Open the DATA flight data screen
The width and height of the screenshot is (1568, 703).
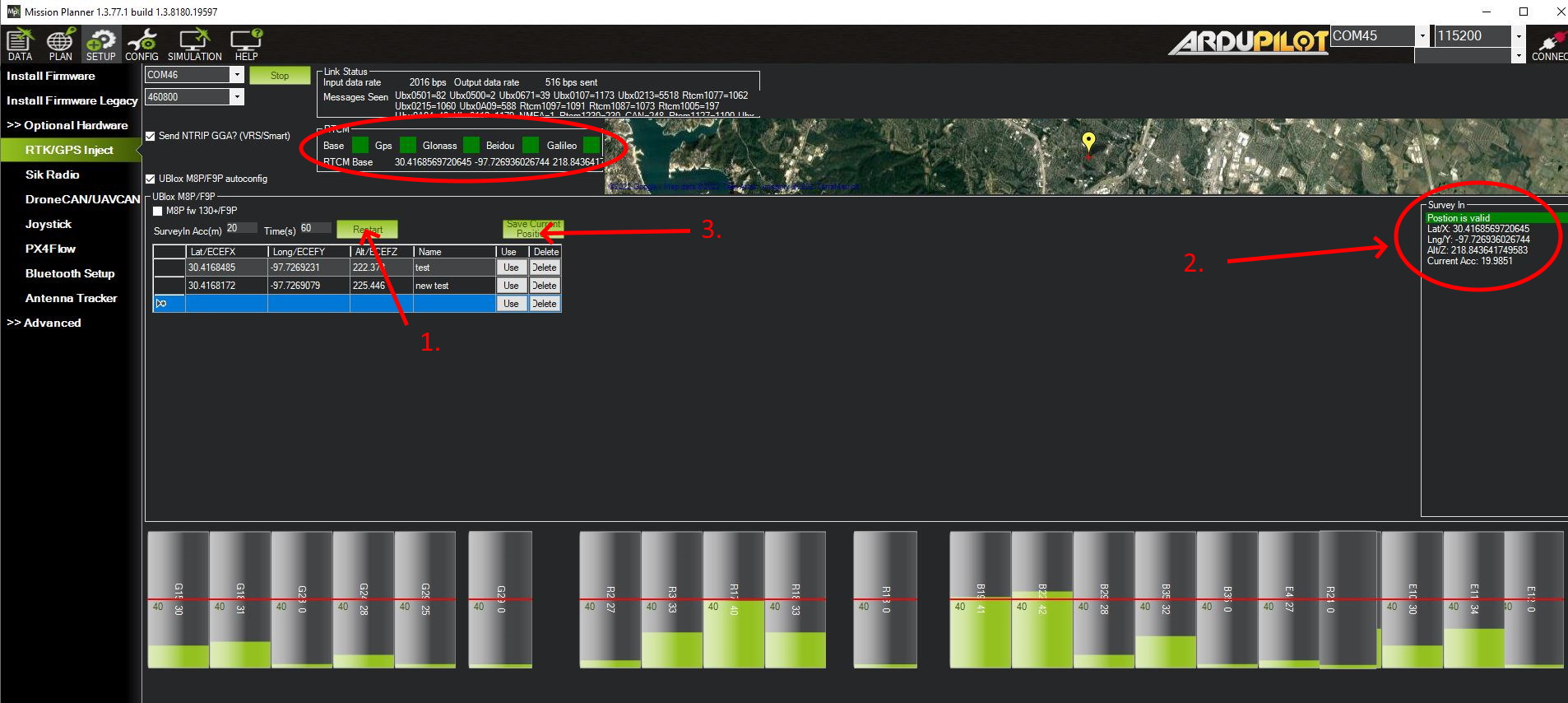(x=20, y=44)
